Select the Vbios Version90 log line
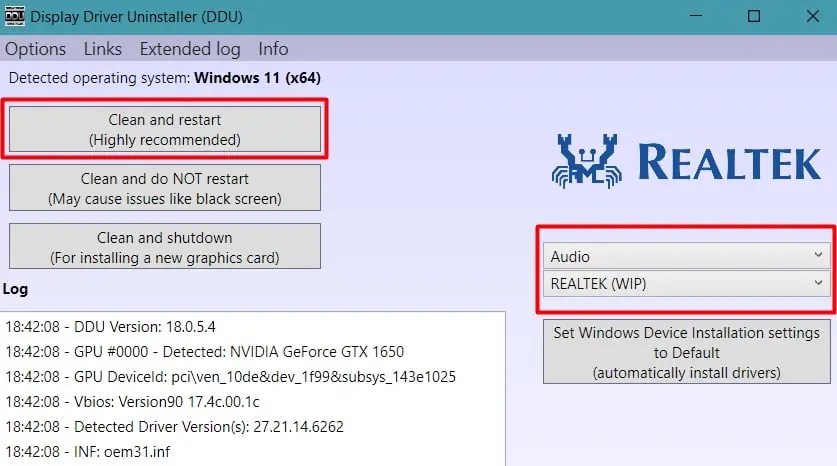Image resolution: width=837 pixels, height=466 pixels. coord(132,402)
